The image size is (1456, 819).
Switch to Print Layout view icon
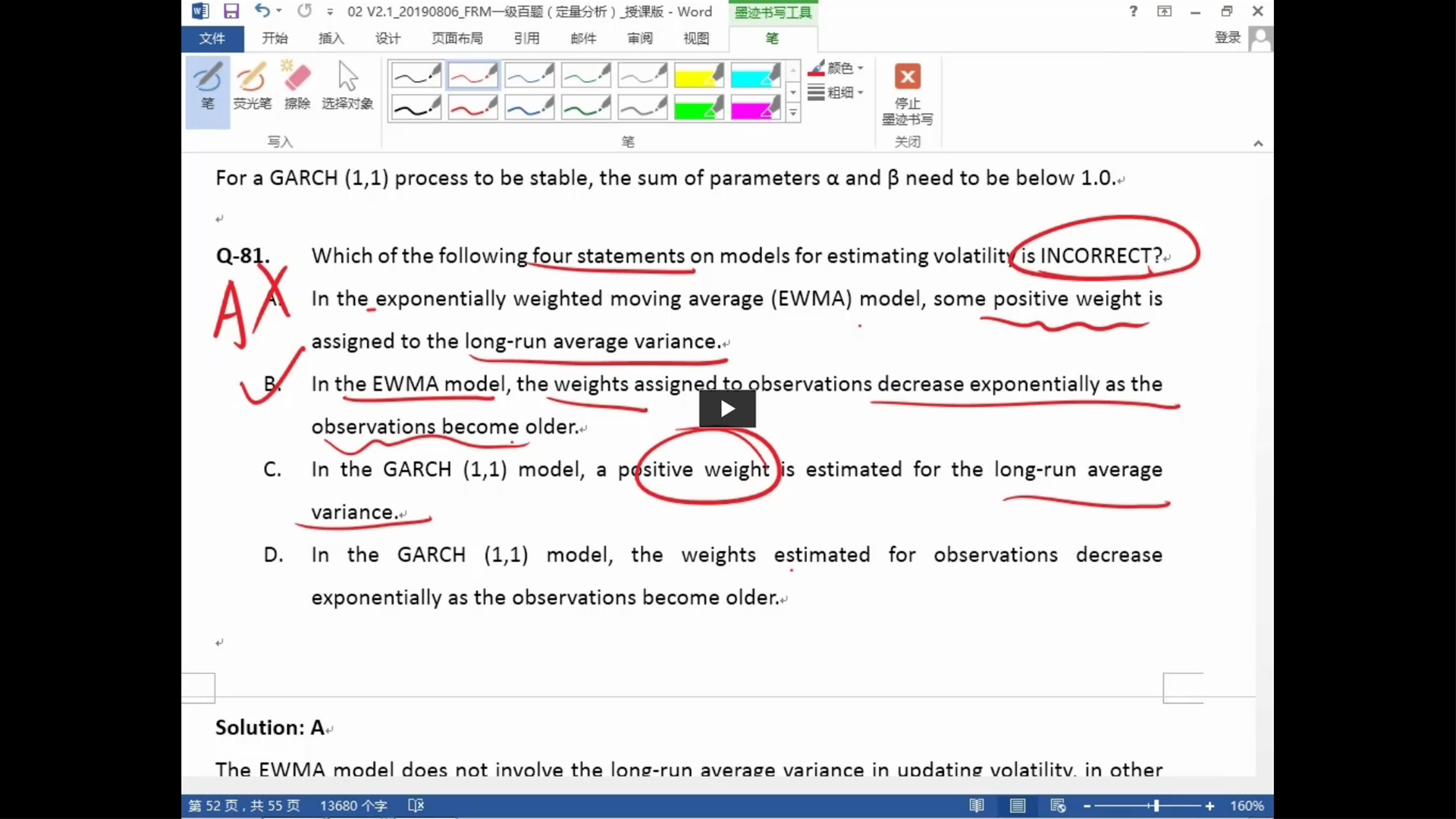pyautogui.click(x=1018, y=805)
